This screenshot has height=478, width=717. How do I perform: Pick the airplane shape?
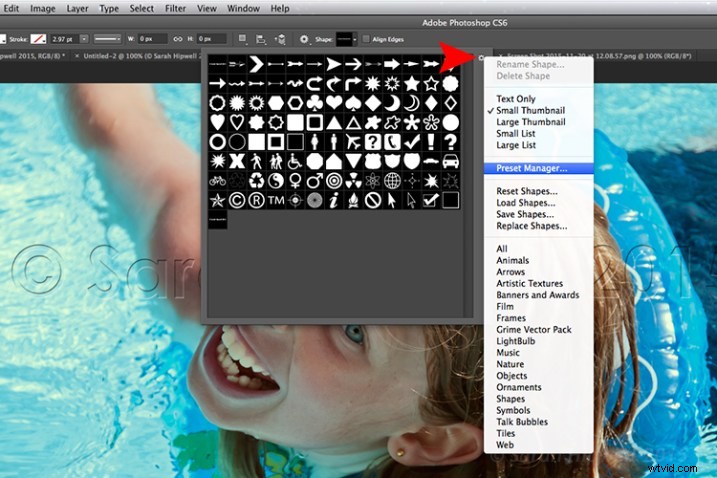(x=353, y=142)
